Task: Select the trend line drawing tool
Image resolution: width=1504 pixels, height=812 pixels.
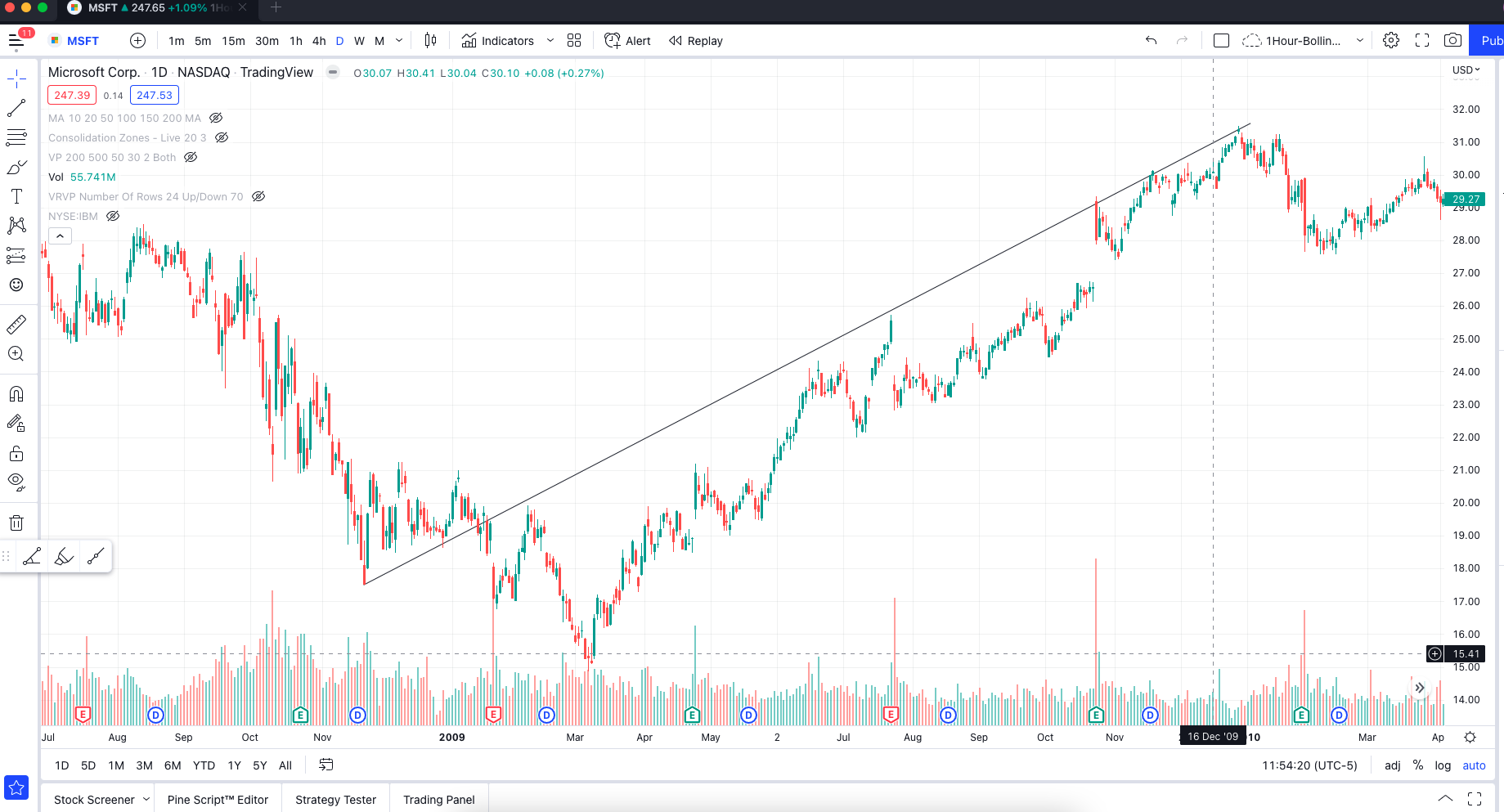Action: click(x=16, y=108)
